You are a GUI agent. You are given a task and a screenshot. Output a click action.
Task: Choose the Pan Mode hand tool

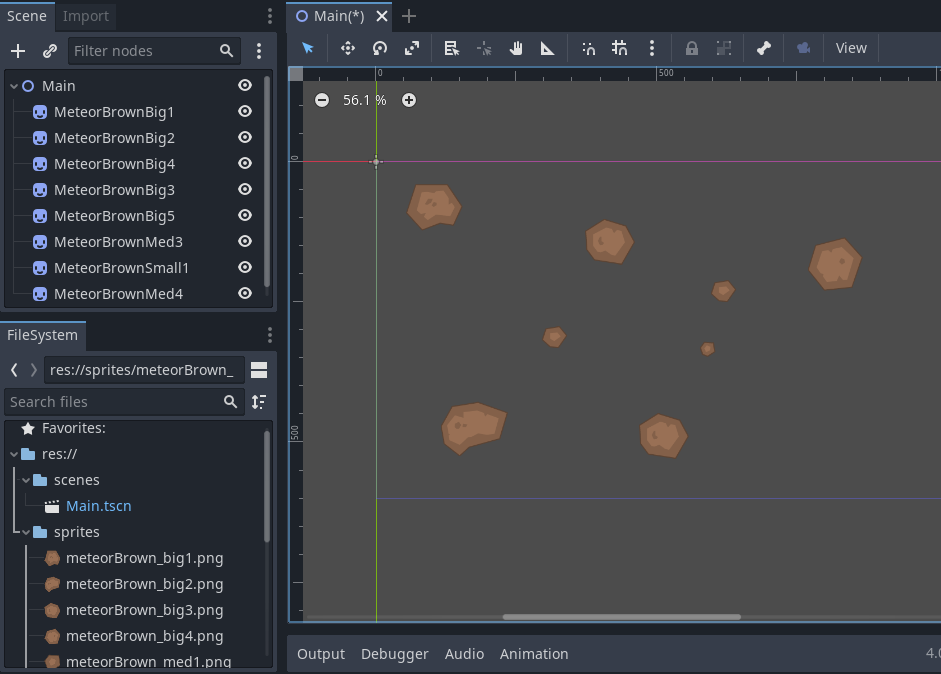(516, 48)
